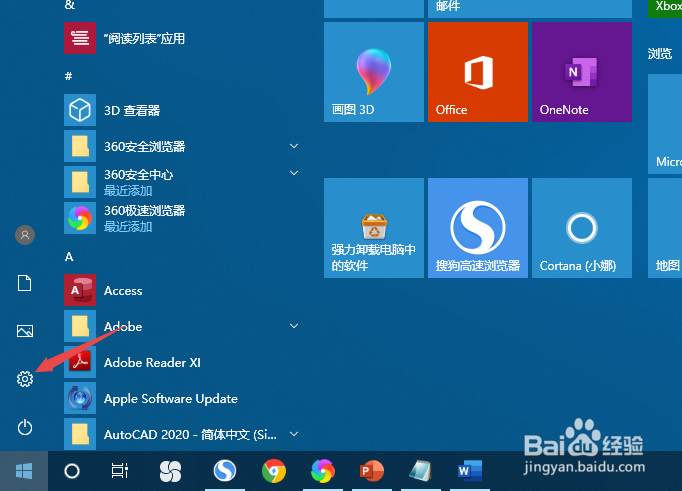Click the 360安全中心 folder icon
This screenshot has height=491, width=682.
pos(80,182)
